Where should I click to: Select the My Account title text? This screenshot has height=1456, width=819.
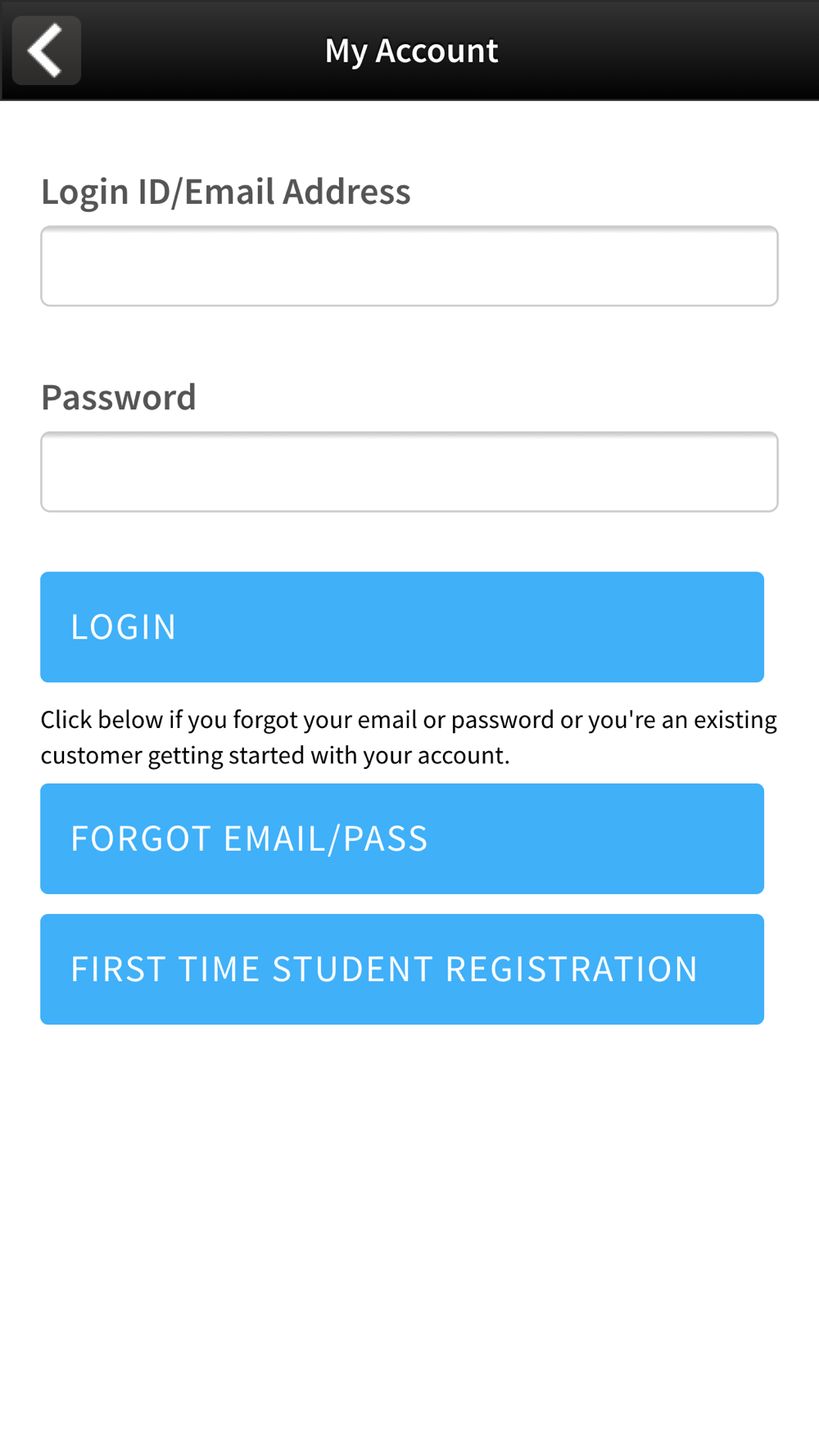(x=411, y=51)
